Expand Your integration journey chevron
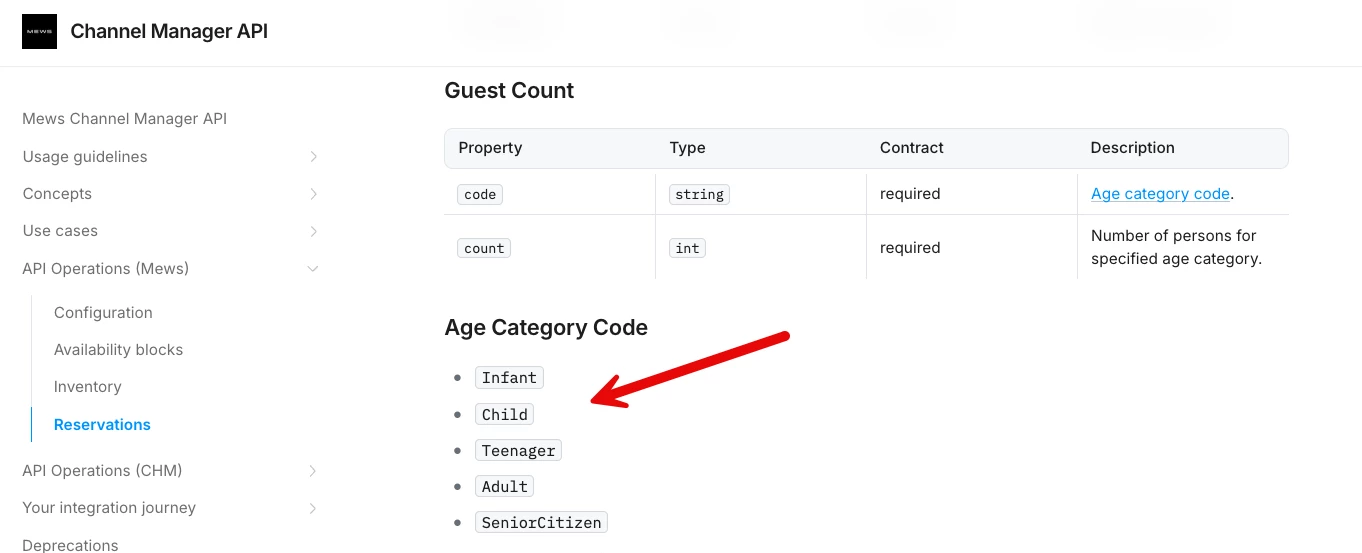This screenshot has width=1362, height=553. pyautogui.click(x=313, y=508)
